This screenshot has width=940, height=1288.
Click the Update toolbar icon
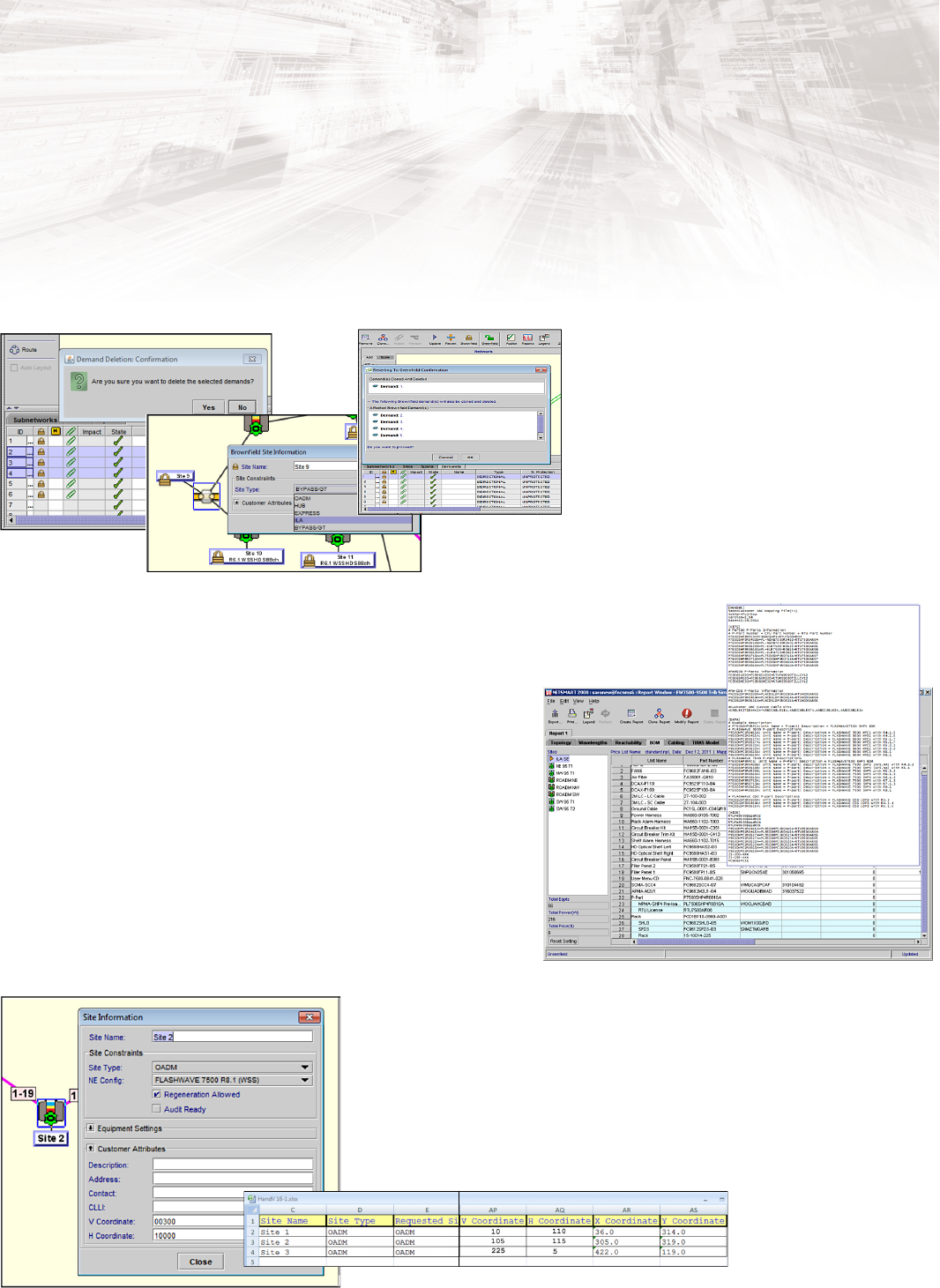pyautogui.click(x=435, y=339)
